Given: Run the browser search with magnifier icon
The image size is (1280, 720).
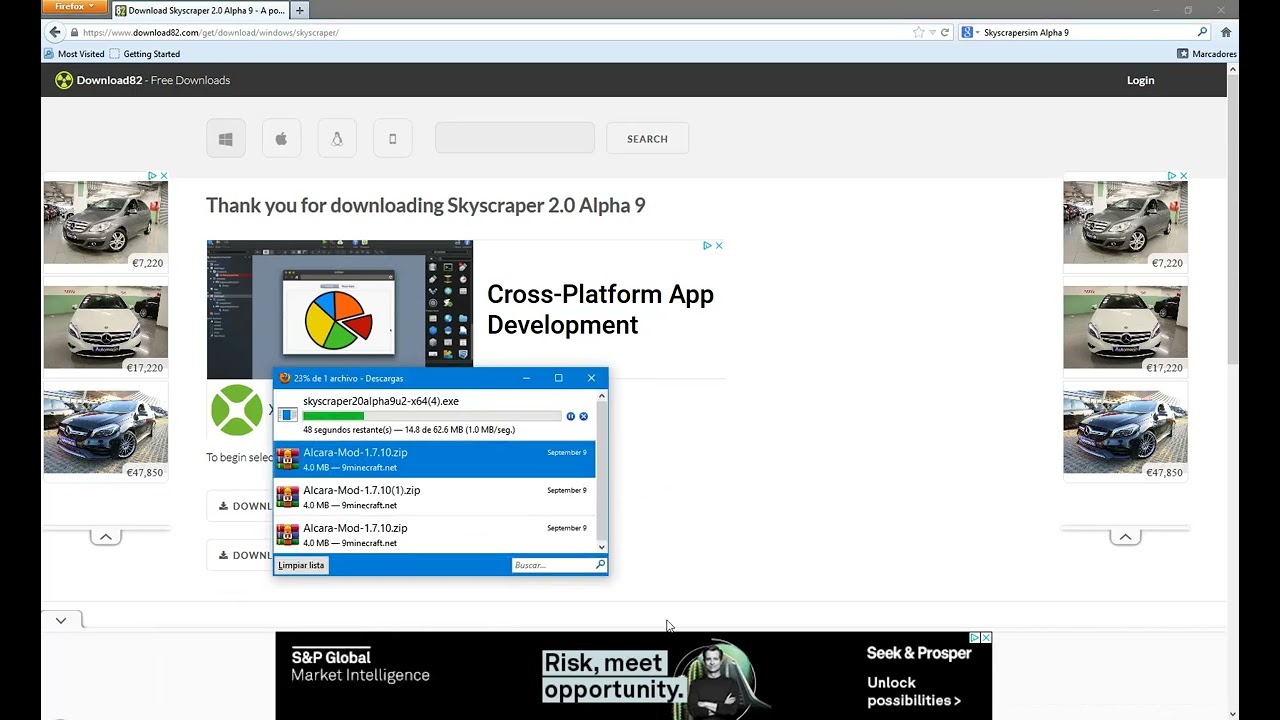Looking at the screenshot, I should pyautogui.click(x=1202, y=32).
